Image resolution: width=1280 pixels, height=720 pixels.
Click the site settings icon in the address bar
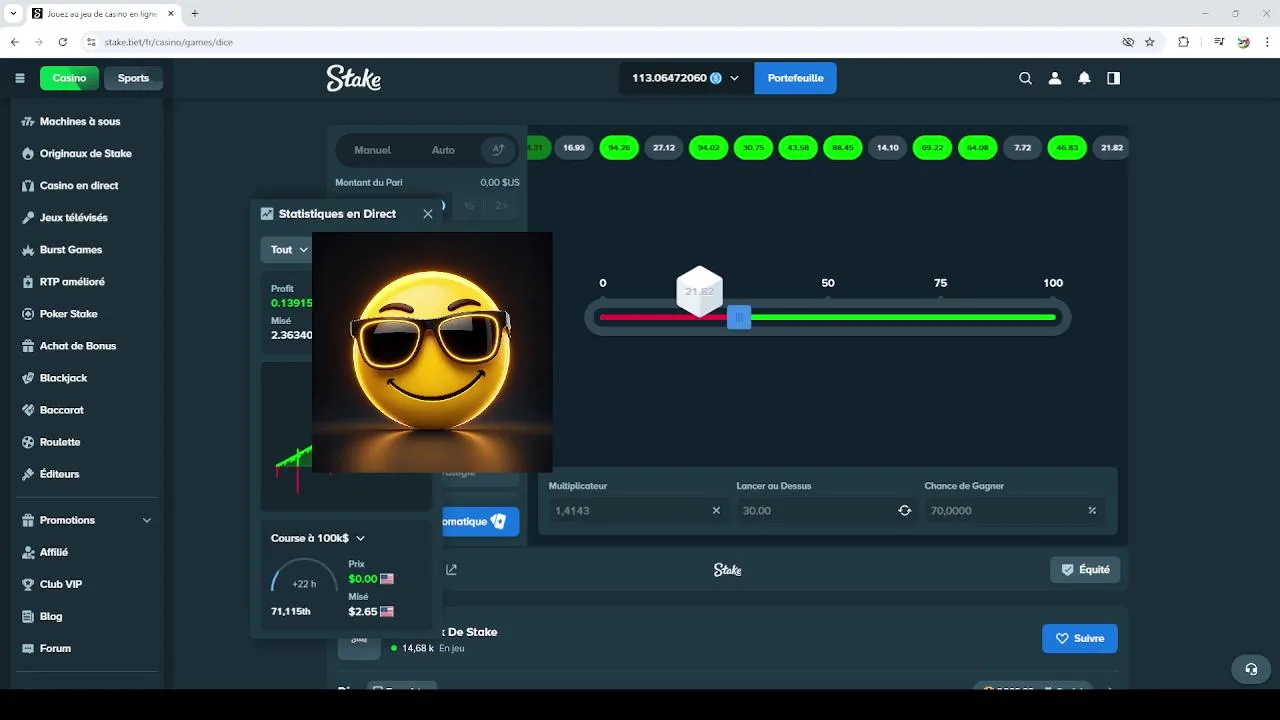[x=91, y=42]
